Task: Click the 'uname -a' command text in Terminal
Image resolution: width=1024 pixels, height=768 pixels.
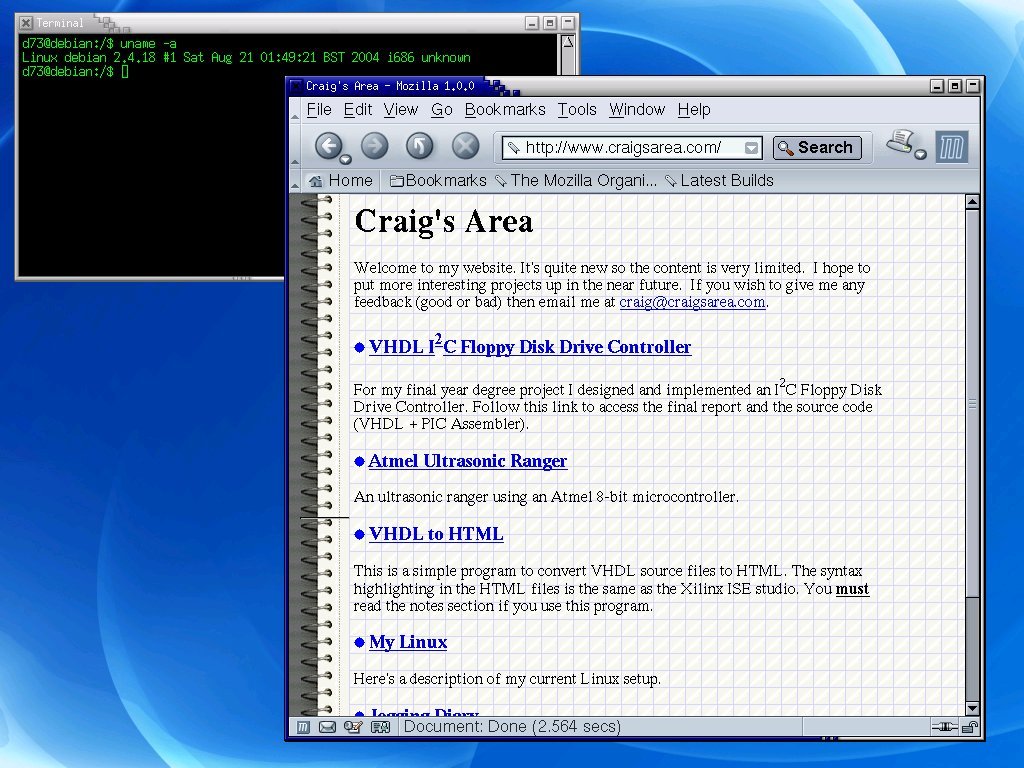Action: coord(148,44)
